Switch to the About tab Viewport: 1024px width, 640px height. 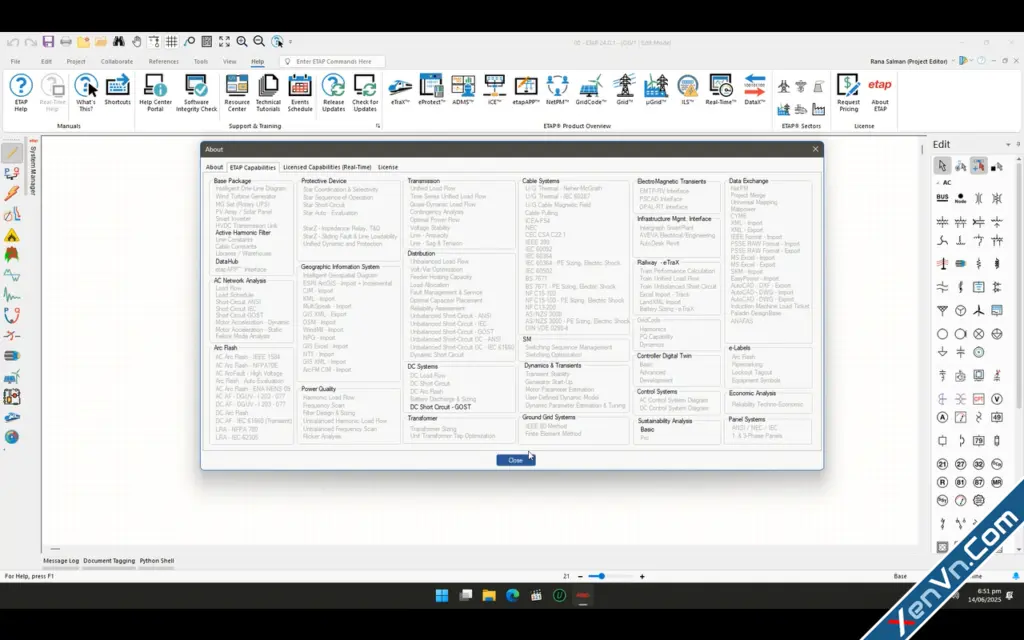214,167
